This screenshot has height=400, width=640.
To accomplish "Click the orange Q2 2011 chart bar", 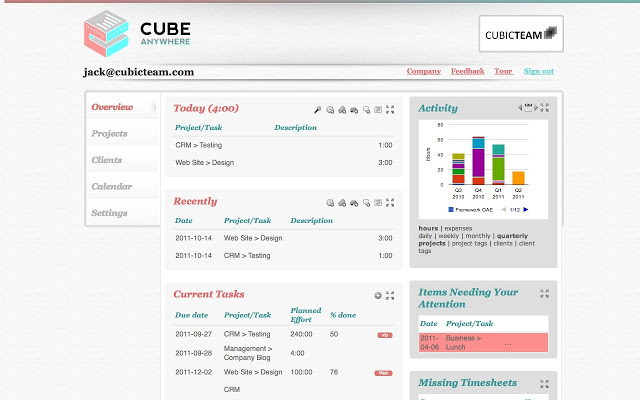I will tap(518, 177).
